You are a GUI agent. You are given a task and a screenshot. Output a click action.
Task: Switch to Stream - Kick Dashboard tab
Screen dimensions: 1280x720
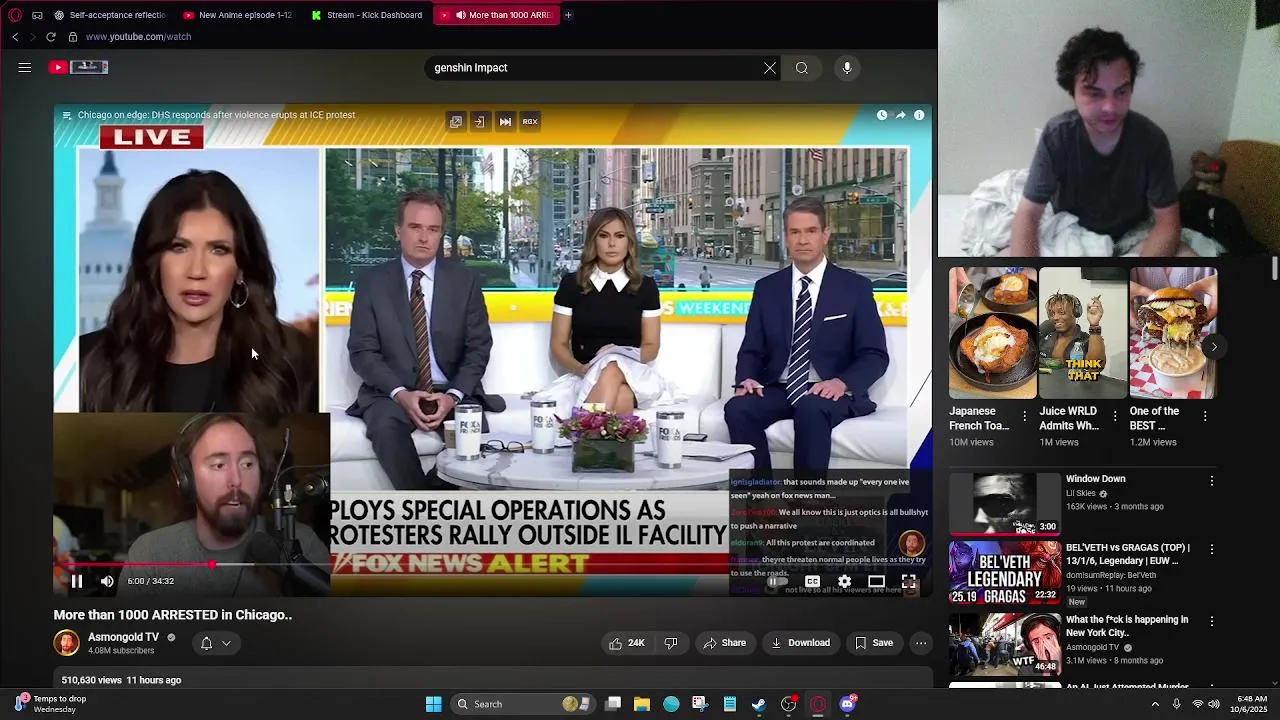368,15
